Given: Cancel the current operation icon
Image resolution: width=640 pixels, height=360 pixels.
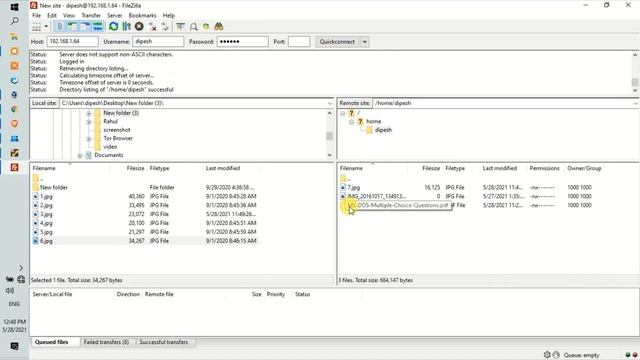Looking at the screenshot, I should [139, 27].
